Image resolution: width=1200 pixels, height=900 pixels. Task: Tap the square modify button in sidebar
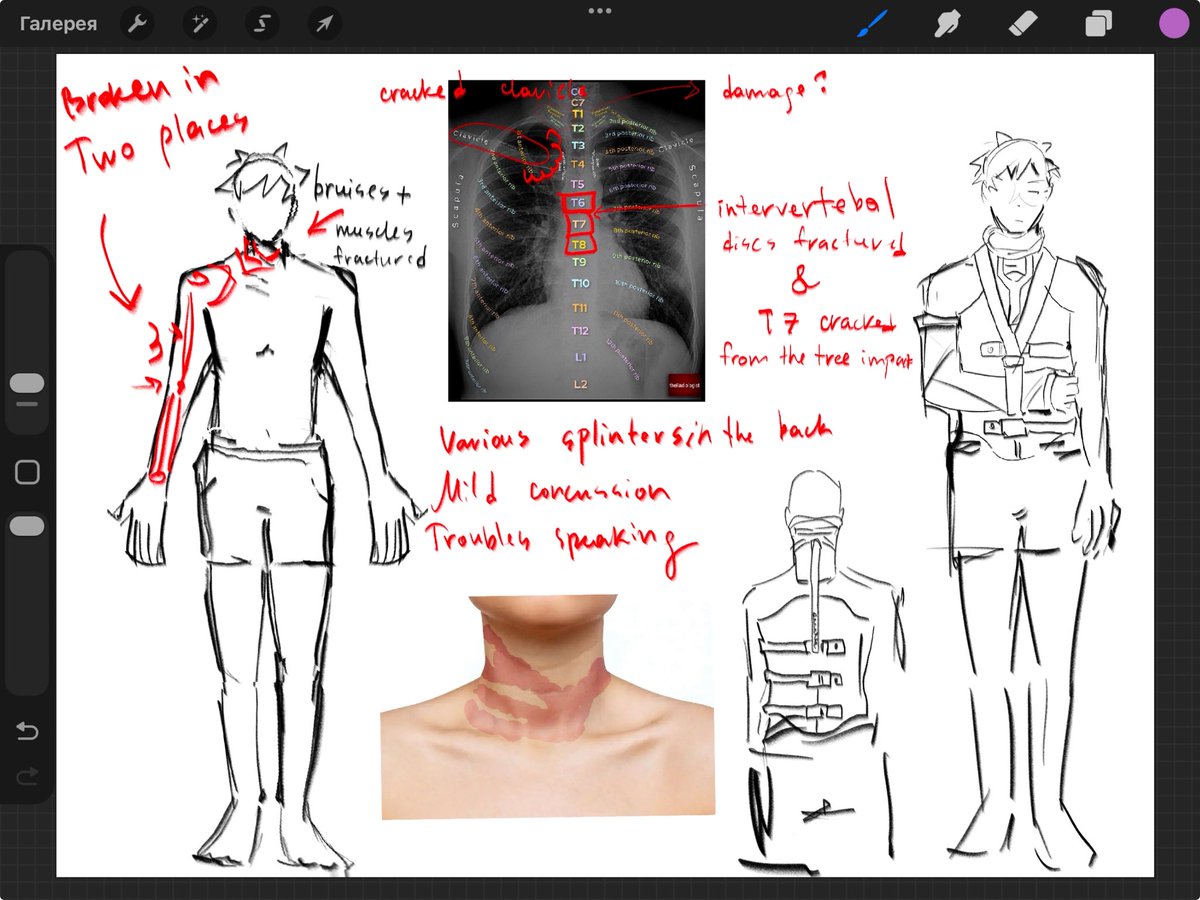27,472
